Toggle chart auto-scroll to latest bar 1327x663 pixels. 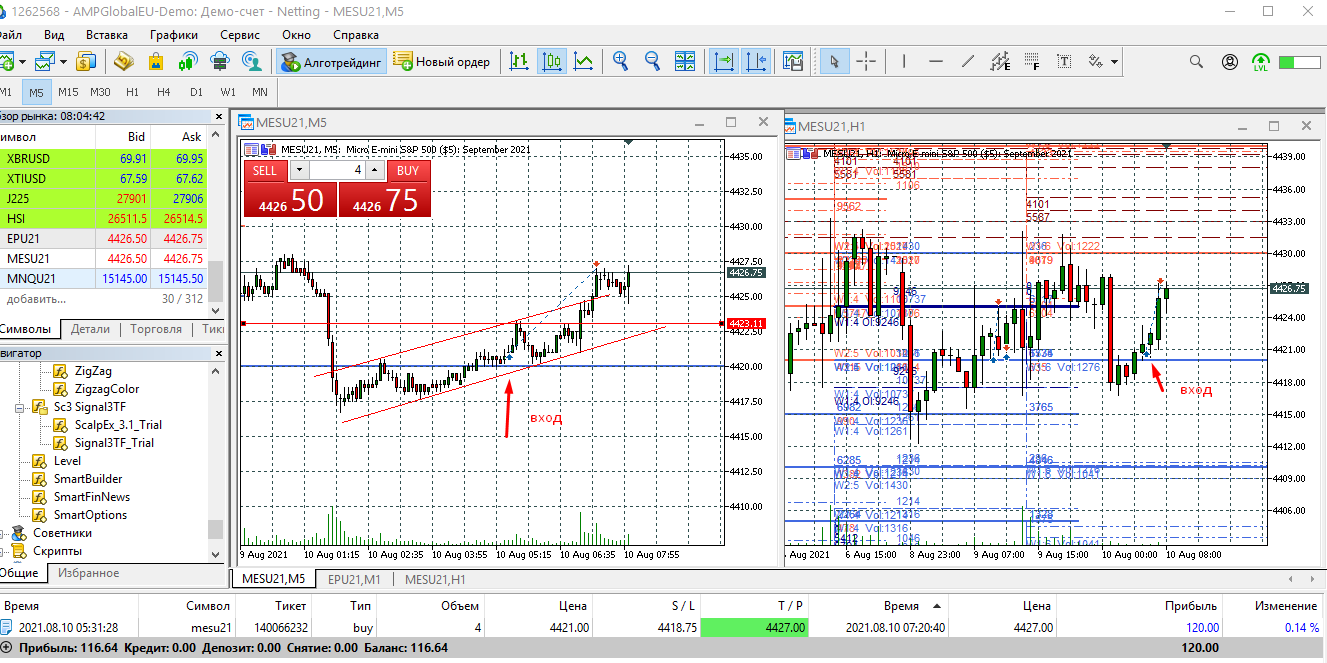724,62
